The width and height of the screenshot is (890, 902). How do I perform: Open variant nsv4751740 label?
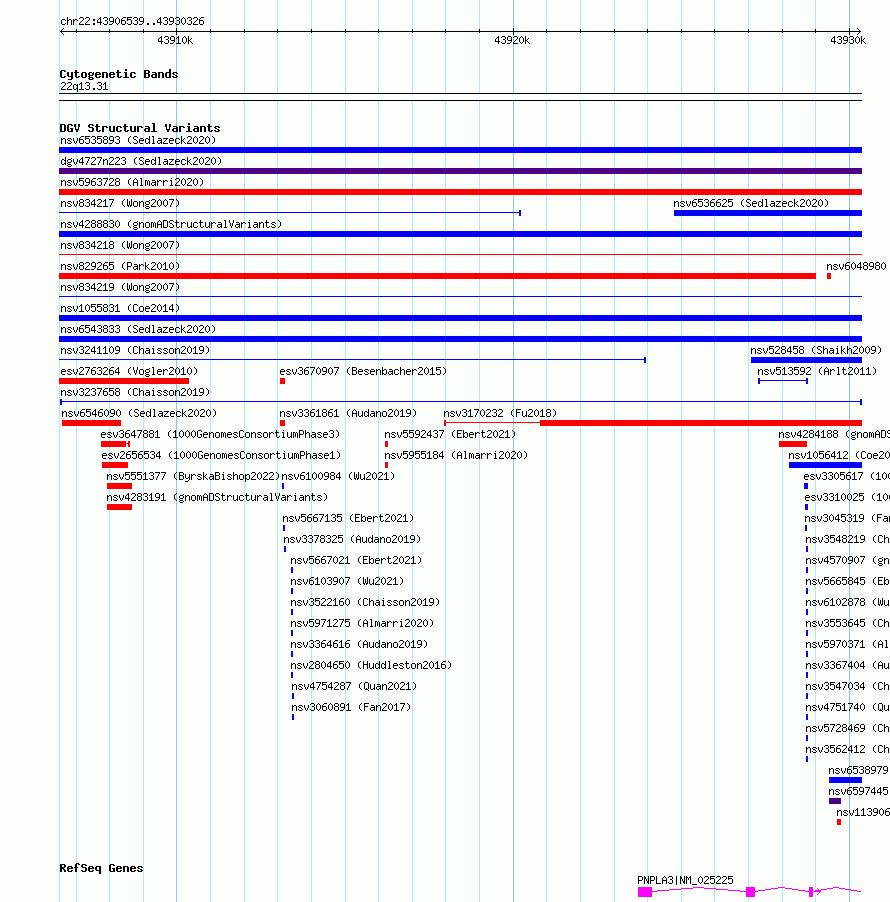pyautogui.click(x=835, y=708)
